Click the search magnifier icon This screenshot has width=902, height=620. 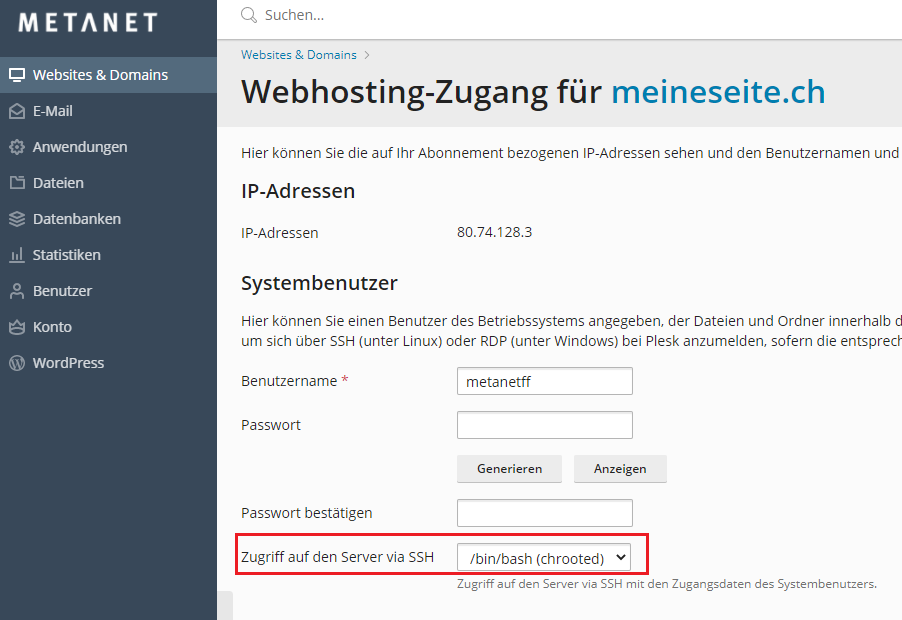pyautogui.click(x=249, y=16)
